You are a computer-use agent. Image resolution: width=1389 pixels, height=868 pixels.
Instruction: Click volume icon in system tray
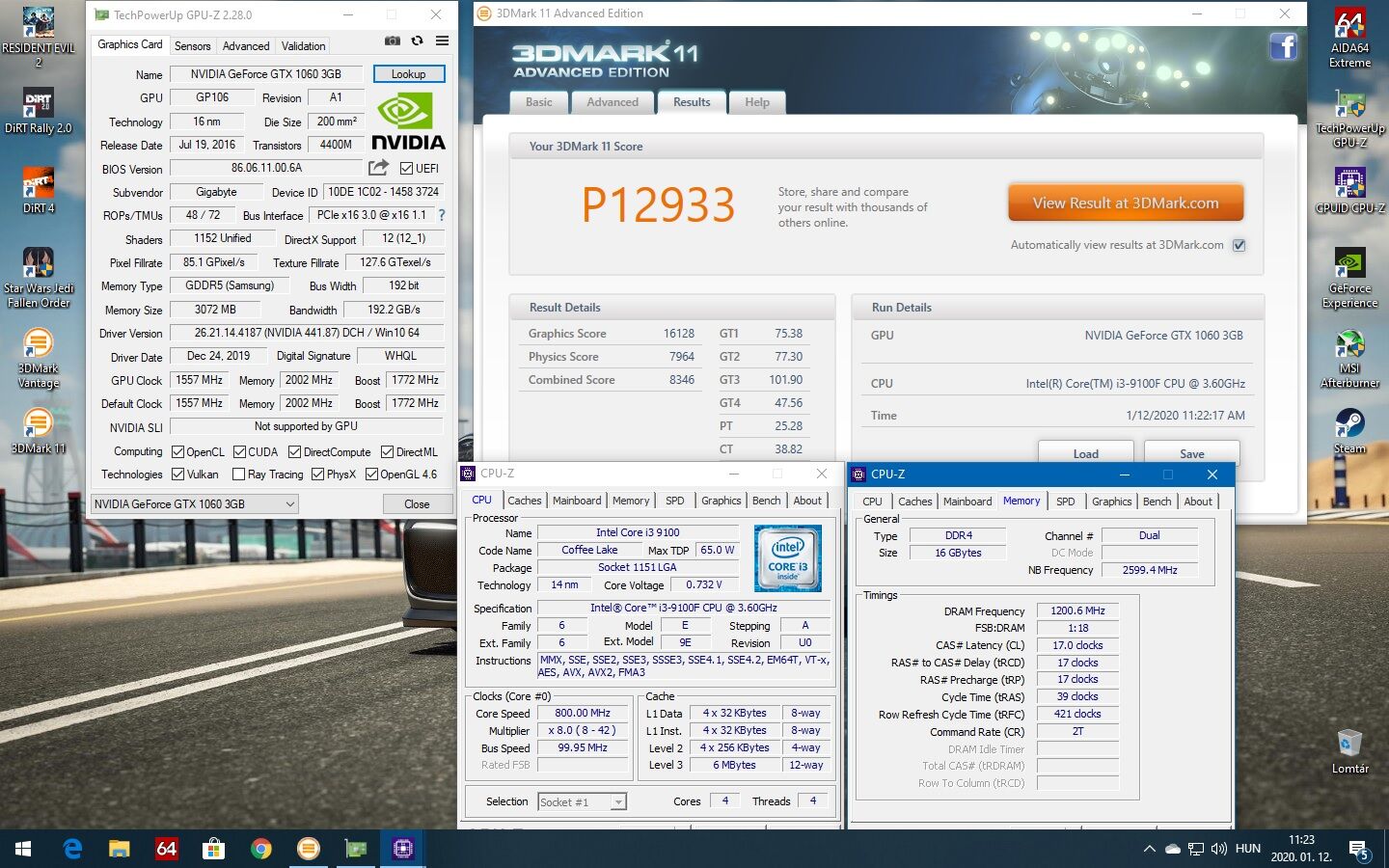point(1219,849)
